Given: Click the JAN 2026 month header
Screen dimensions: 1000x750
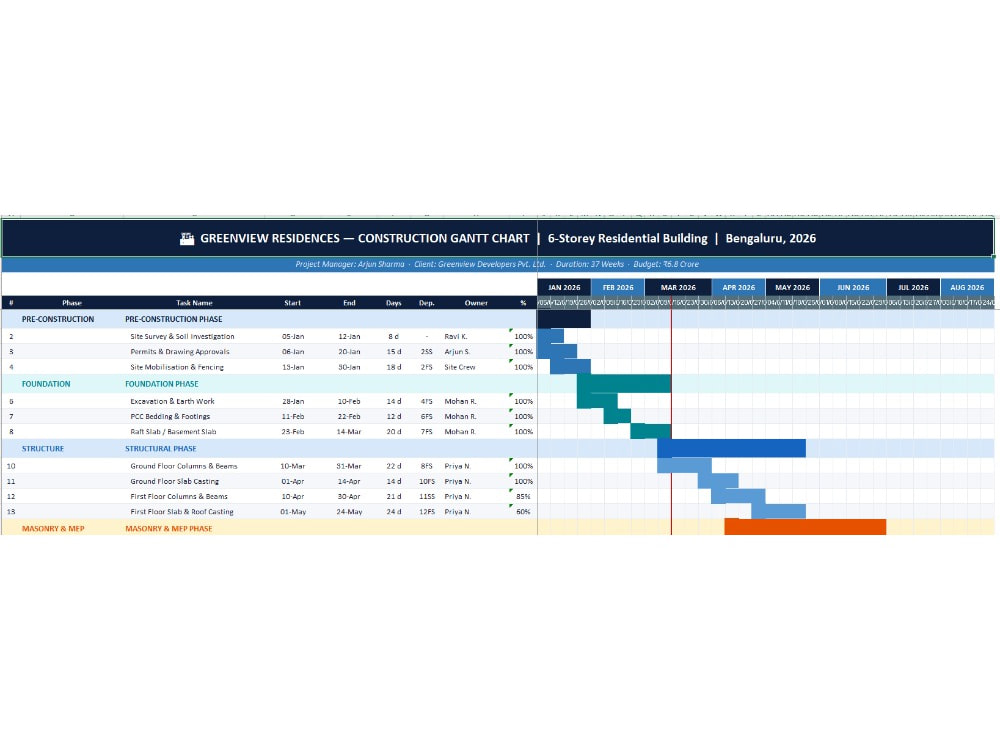Looking at the screenshot, I should [564, 287].
